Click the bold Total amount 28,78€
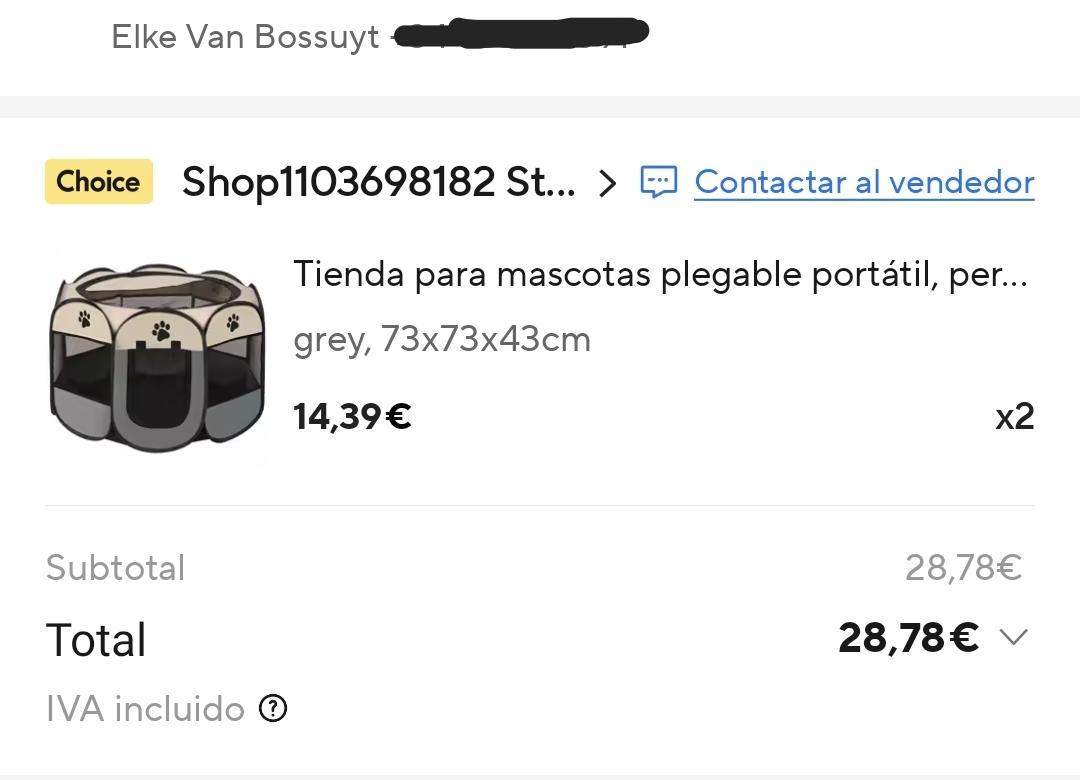Image resolution: width=1080 pixels, height=780 pixels. pyautogui.click(x=908, y=637)
